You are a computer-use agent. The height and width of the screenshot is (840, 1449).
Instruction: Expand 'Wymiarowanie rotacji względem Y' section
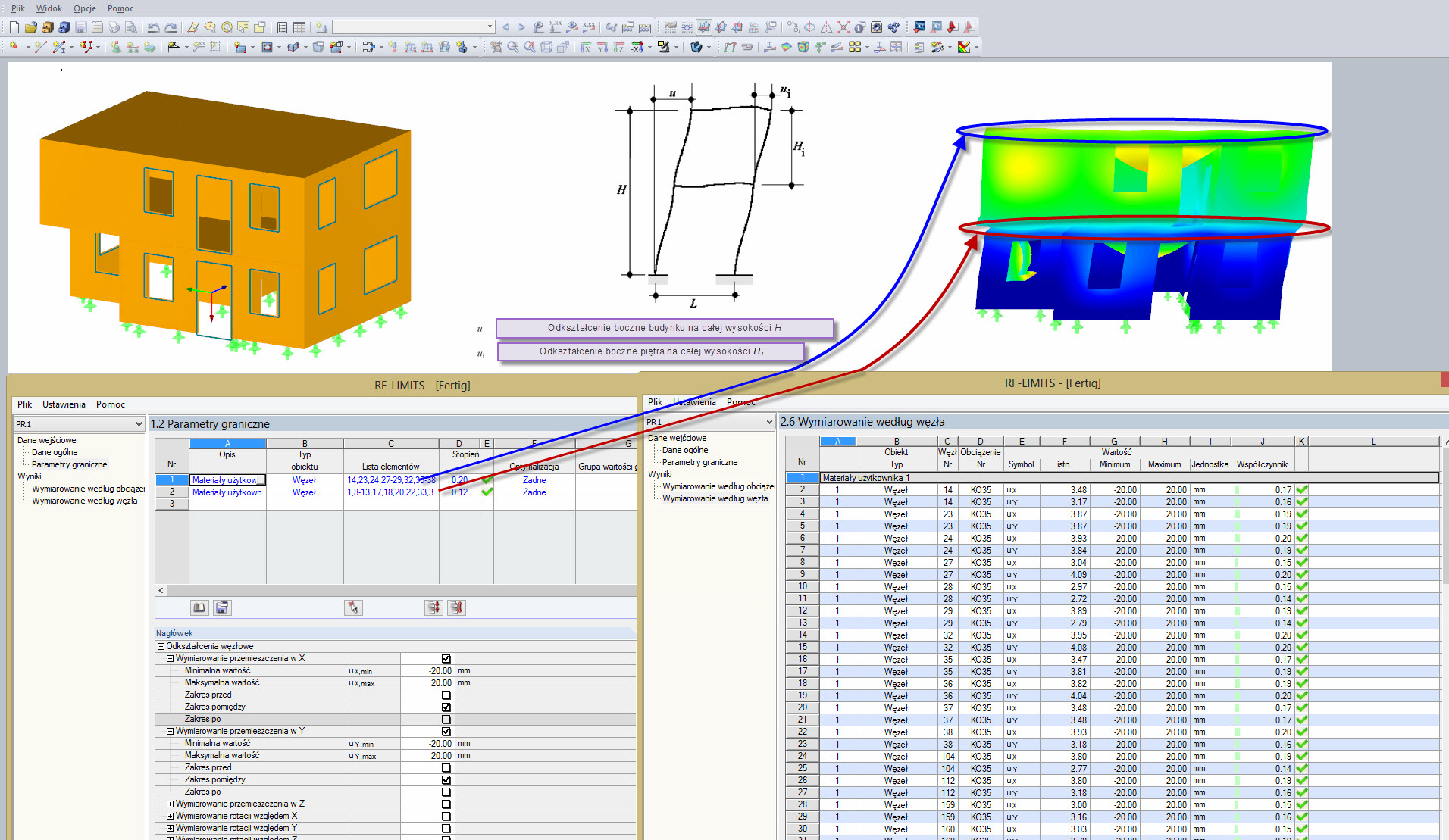(x=171, y=829)
